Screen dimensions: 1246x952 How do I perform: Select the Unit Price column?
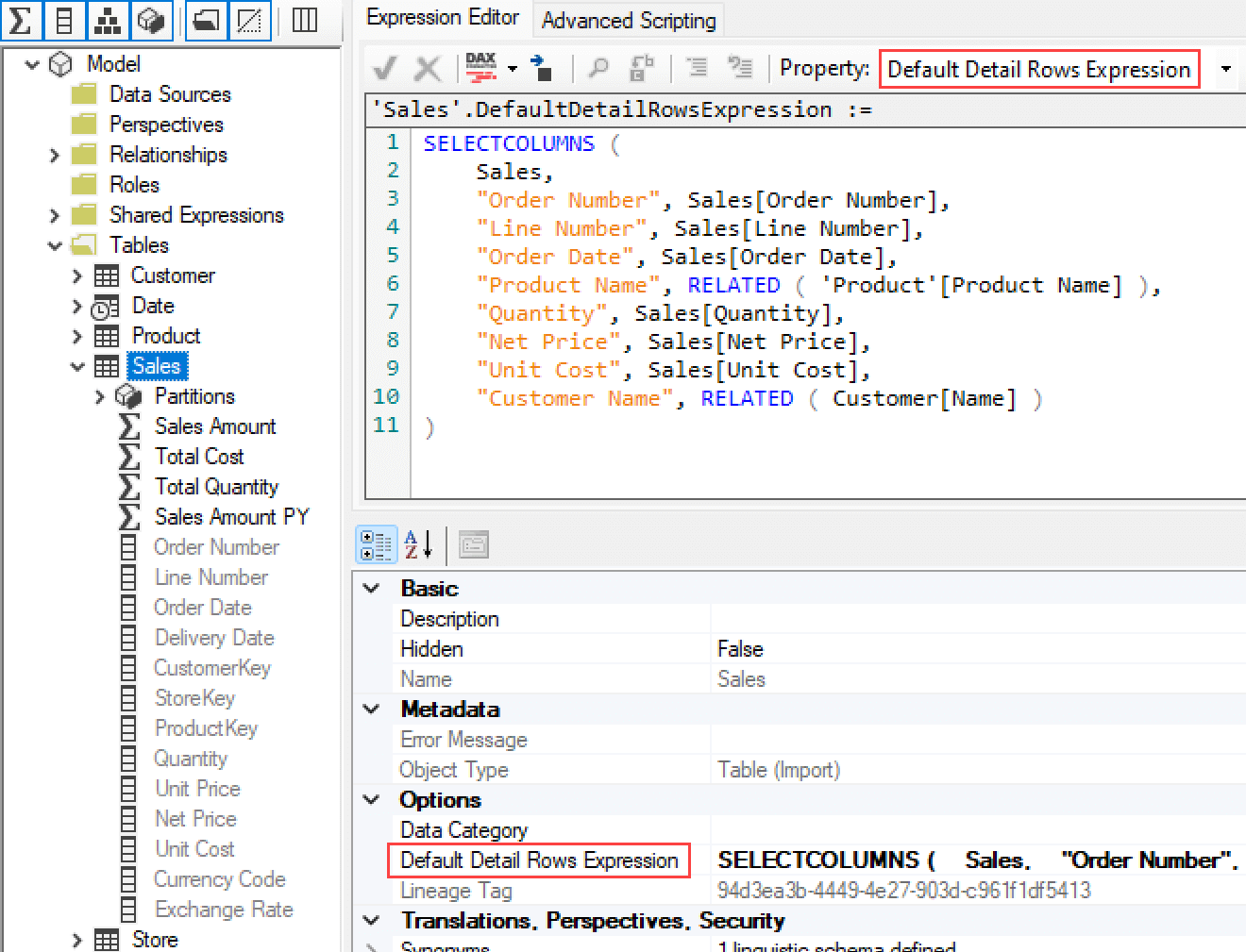[x=197, y=789]
